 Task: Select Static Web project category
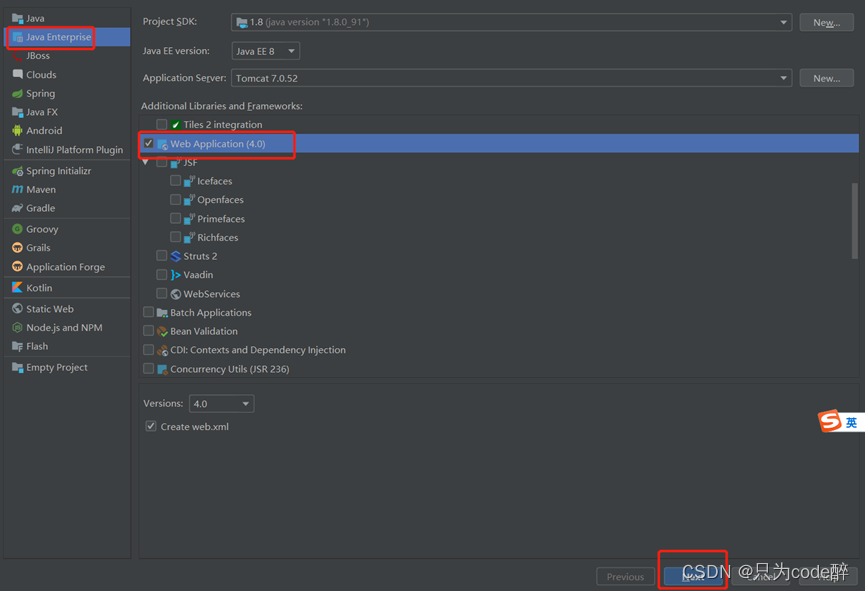(47, 309)
